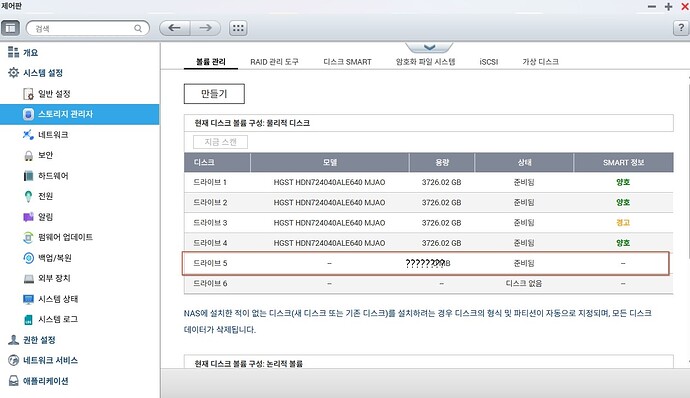Click the 권한 설정 user icon
The height and width of the screenshot is (398, 690).
point(13,340)
